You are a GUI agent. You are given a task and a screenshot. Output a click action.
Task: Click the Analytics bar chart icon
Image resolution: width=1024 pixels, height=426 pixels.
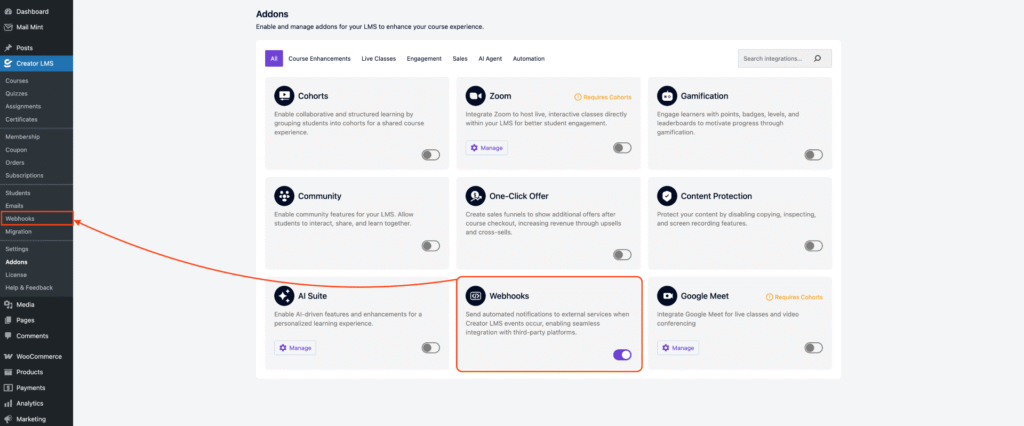8,403
